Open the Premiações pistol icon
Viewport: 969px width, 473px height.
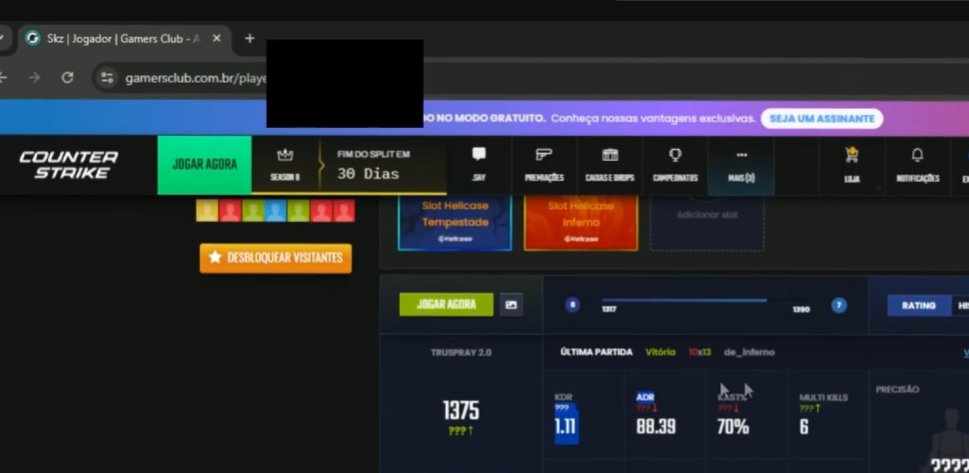pyautogui.click(x=544, y=164)
